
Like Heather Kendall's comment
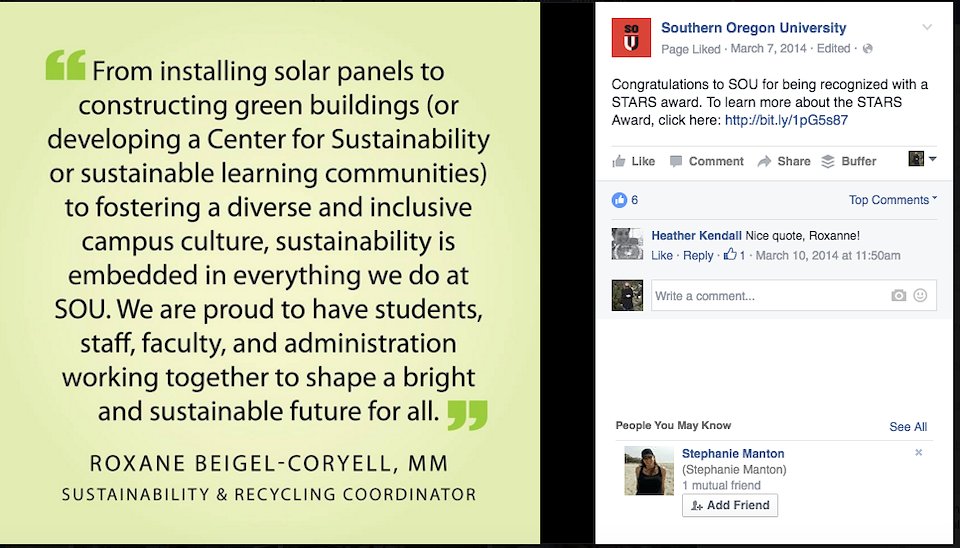(662, 255)
